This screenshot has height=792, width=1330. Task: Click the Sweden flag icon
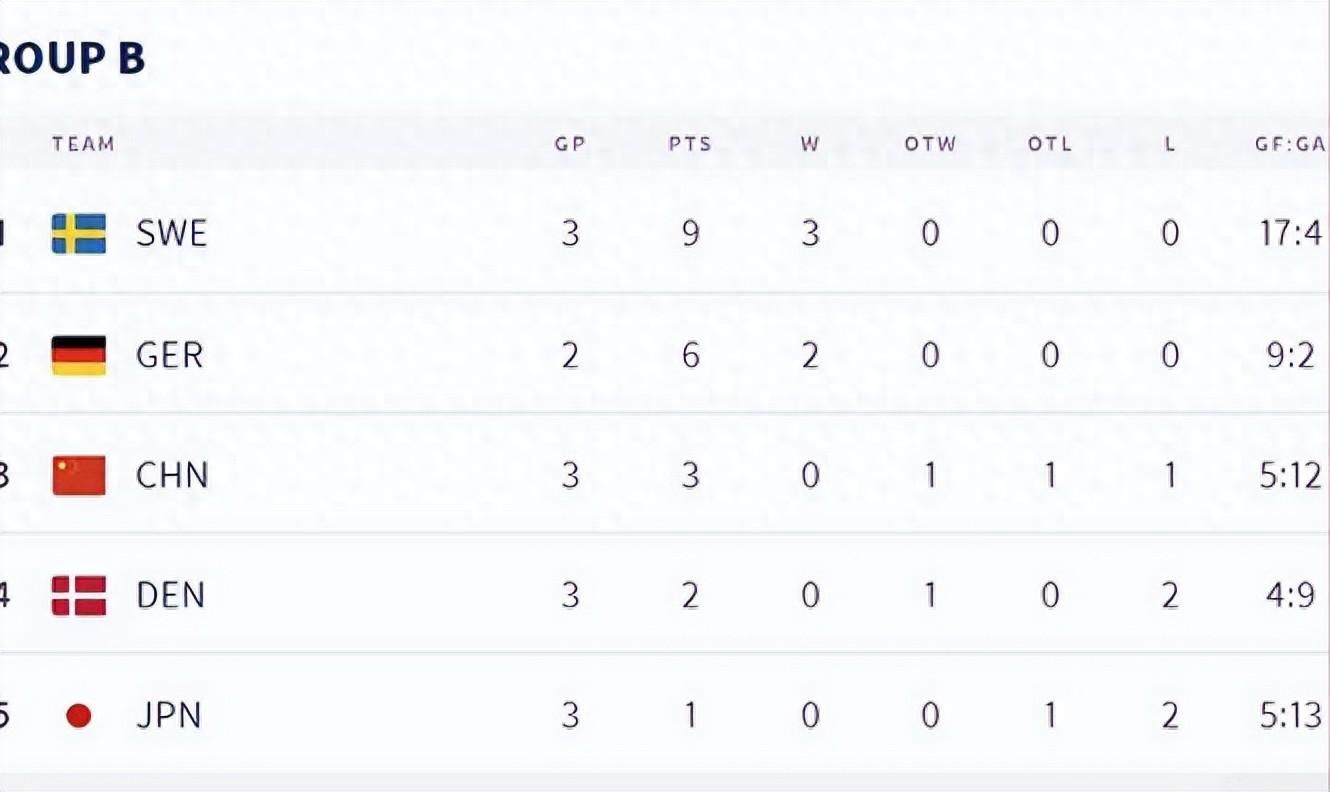point(79,234)
